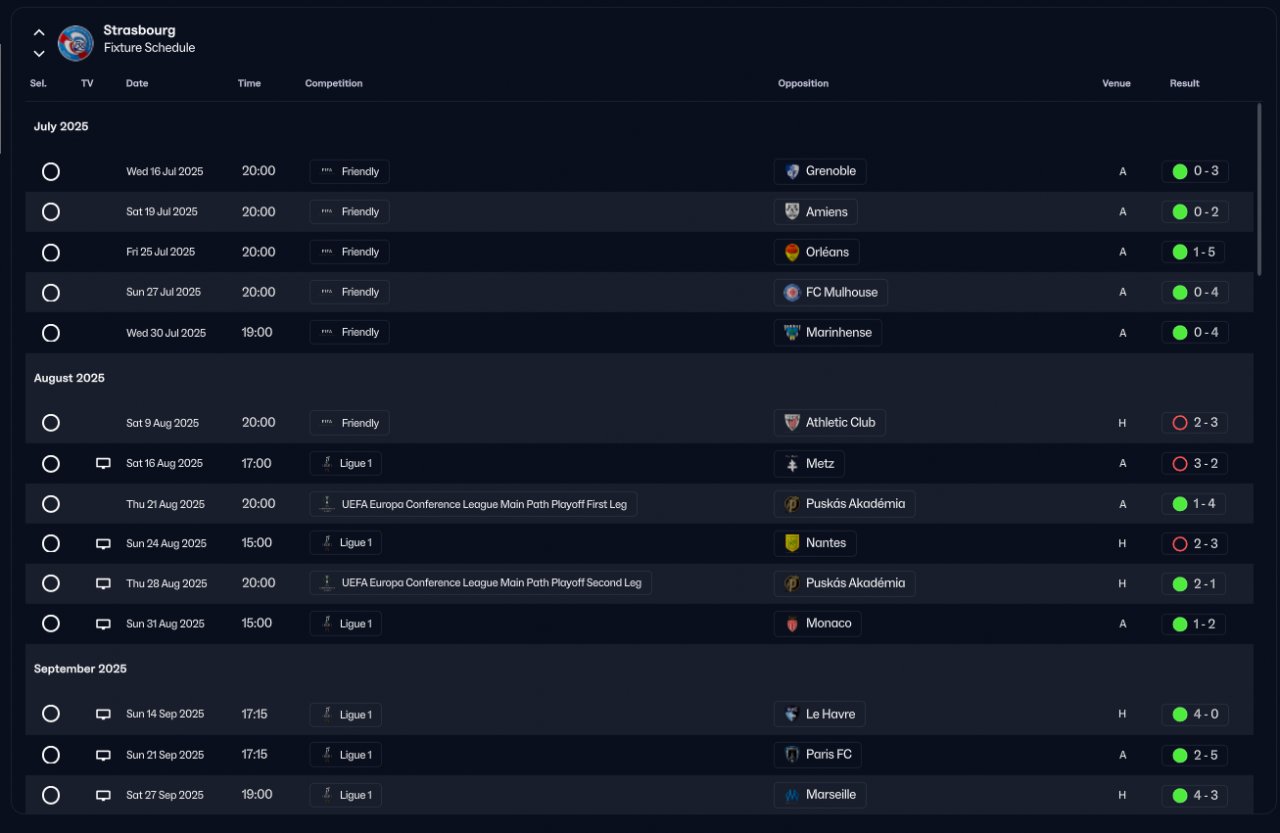Click the Nantes club badge
1280x833 pixels.
tap(792, 543)
